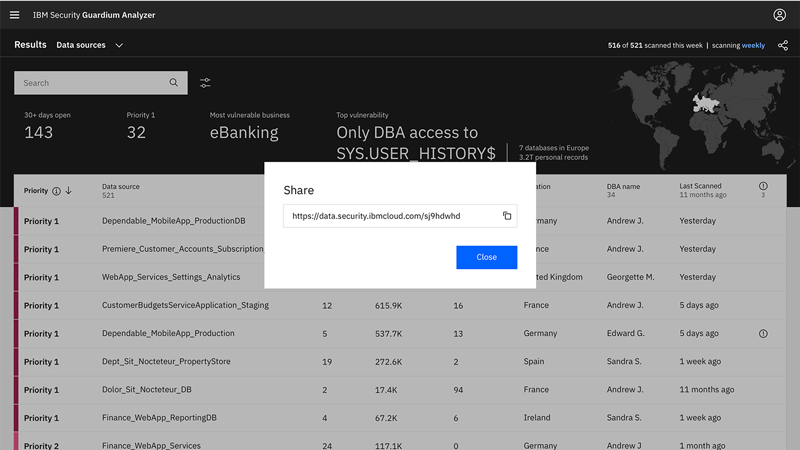Image resolution: width=800 pixels, height=450 pixels.
Task: Focus the Search input field
Action: (101, 83)
